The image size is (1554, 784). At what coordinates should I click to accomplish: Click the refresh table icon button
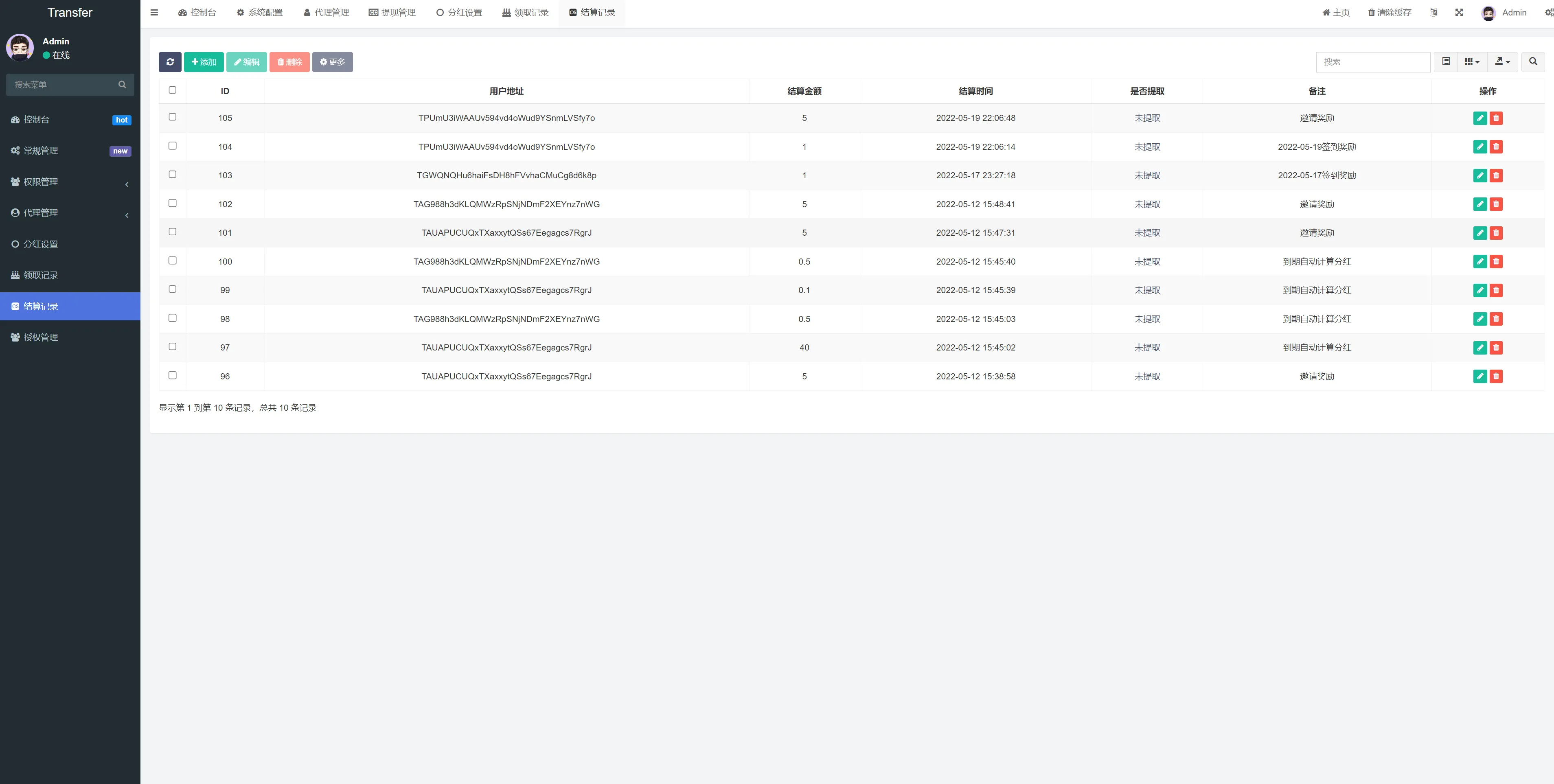pos(169,61)
